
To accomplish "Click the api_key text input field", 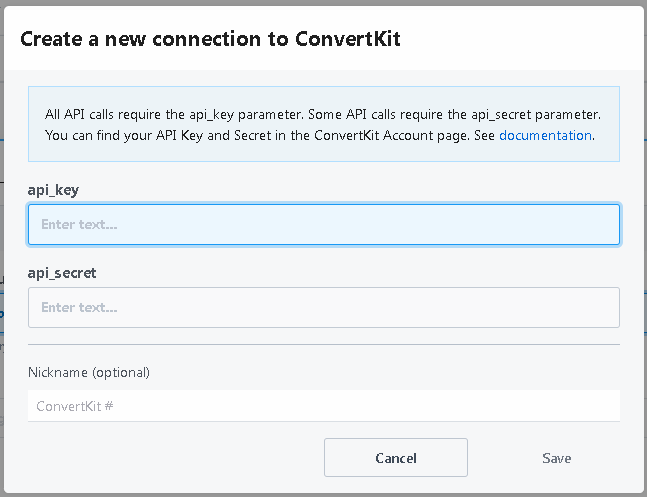I will (x=324, y=224).
